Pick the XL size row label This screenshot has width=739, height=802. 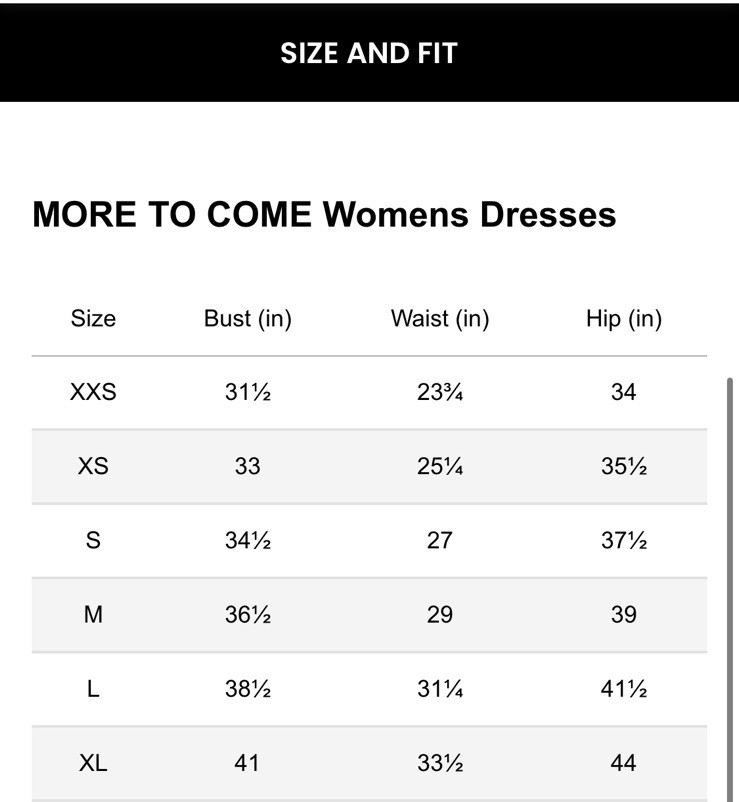pyautogui.click(x=93, y=763)
